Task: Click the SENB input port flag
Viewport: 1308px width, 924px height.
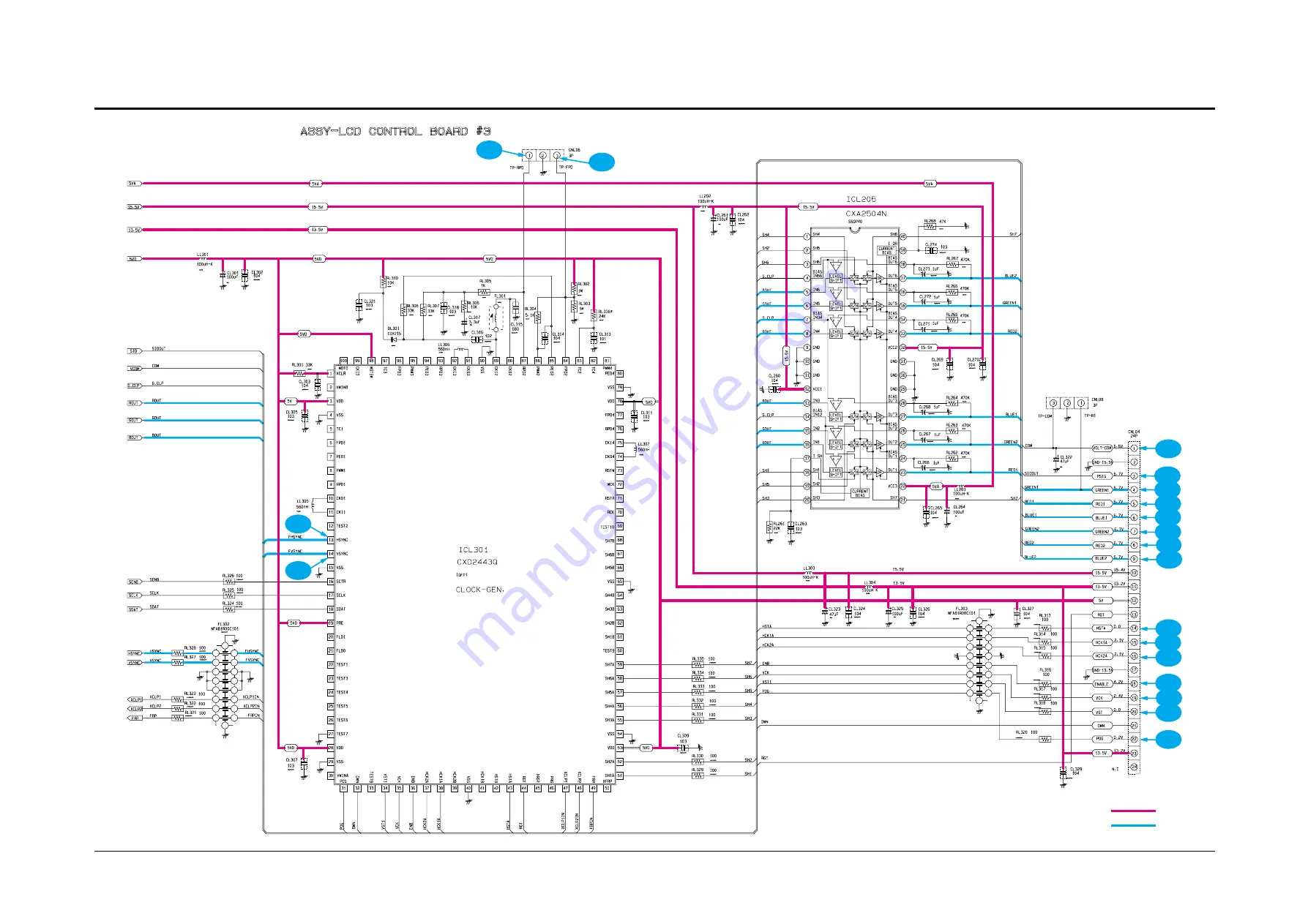Action: click(134, 582)
